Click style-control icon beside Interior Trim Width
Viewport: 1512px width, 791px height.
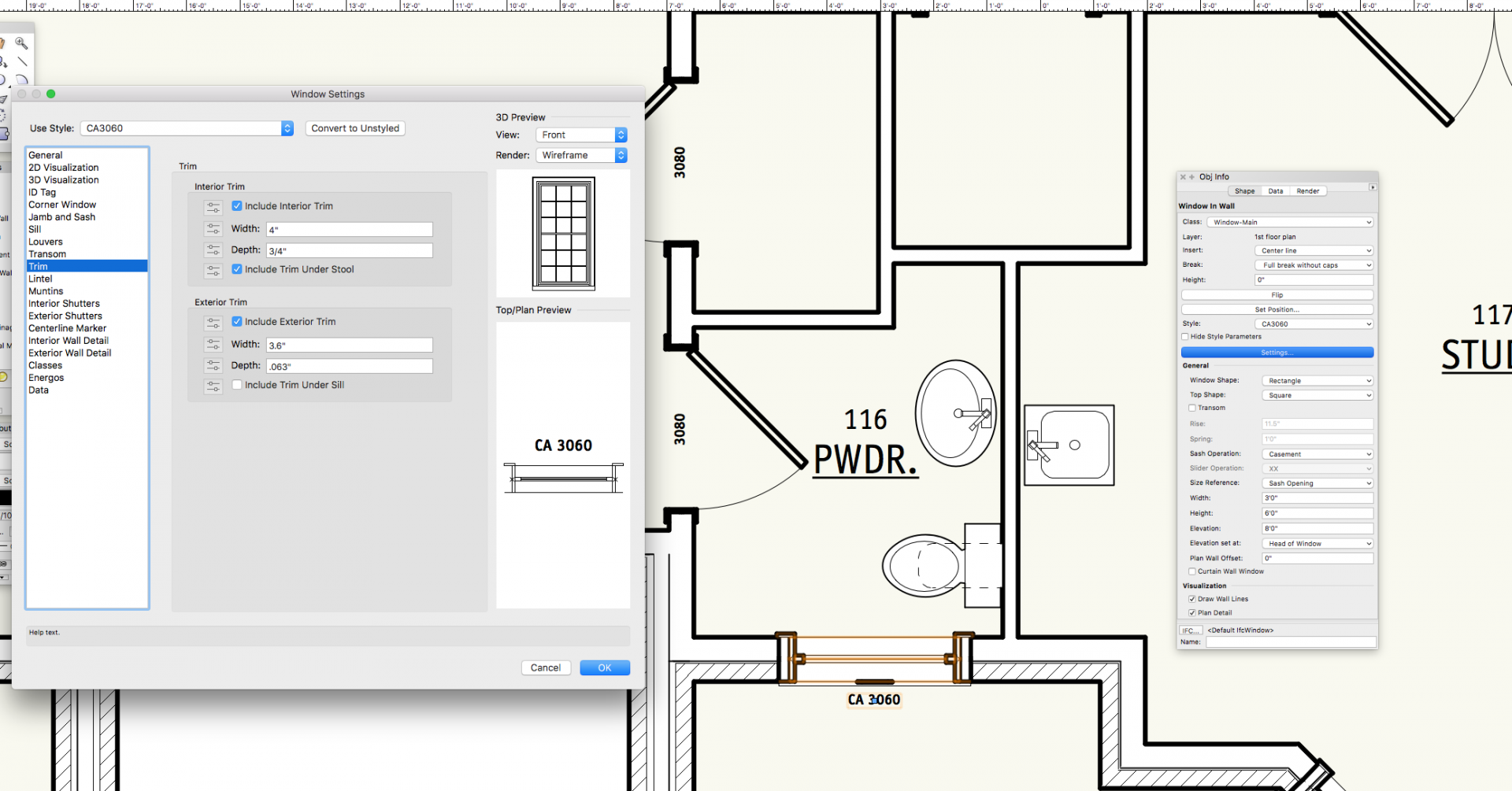point(213,229)
